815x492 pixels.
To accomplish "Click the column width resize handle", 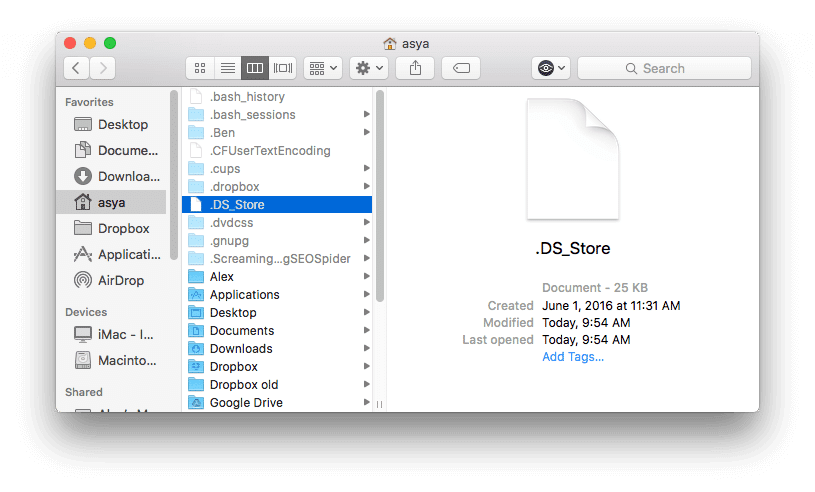I will (379, 404).
